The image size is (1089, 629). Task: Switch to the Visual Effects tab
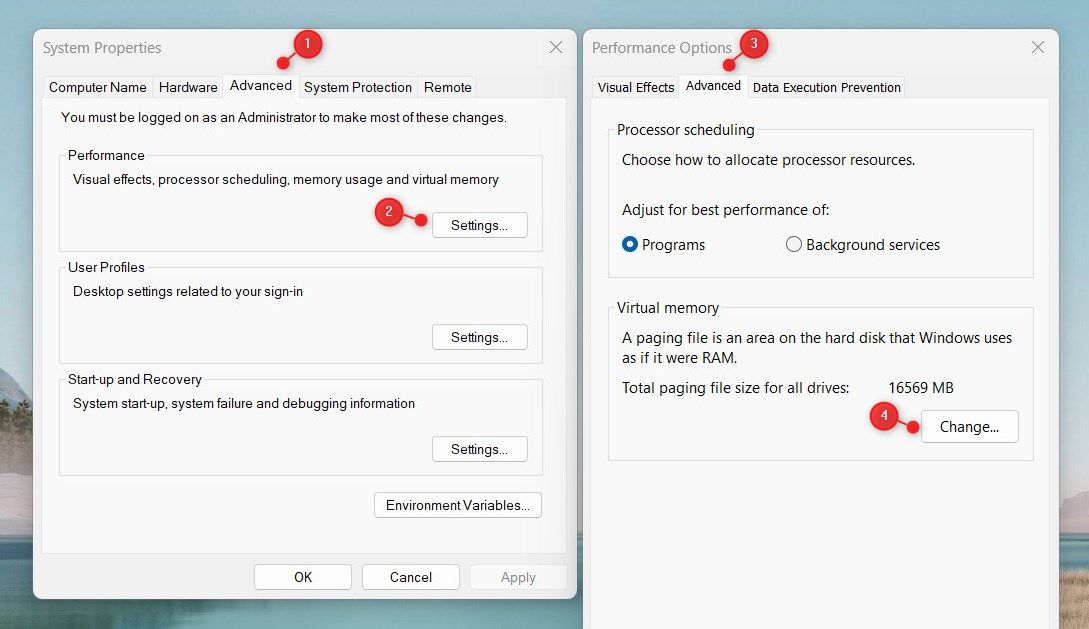(635, 87)
